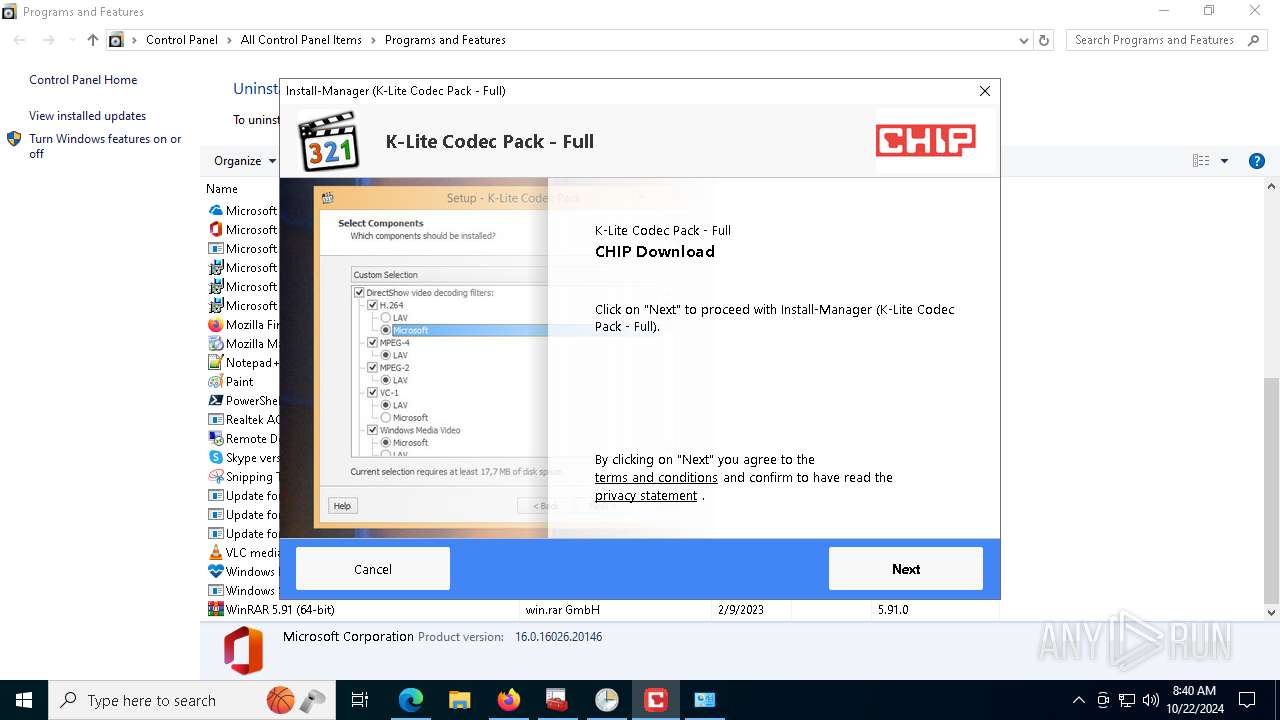
Task: Select the Paint entry in program list
Action: tap(232, 382)
